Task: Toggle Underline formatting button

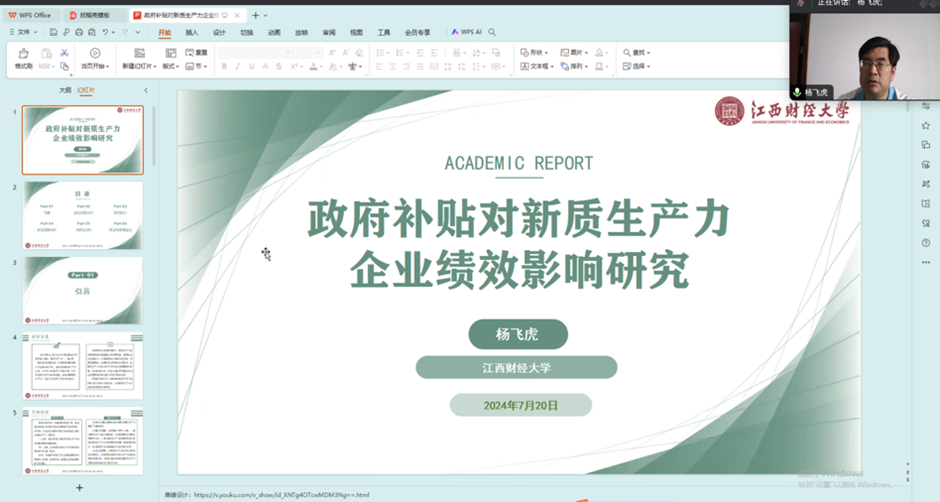Action: coord(253,67)
